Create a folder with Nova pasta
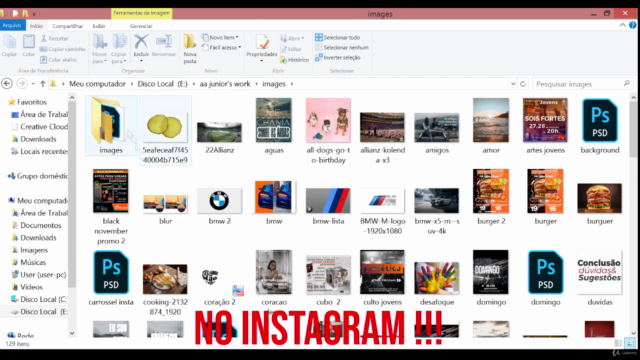 [190, 49]
